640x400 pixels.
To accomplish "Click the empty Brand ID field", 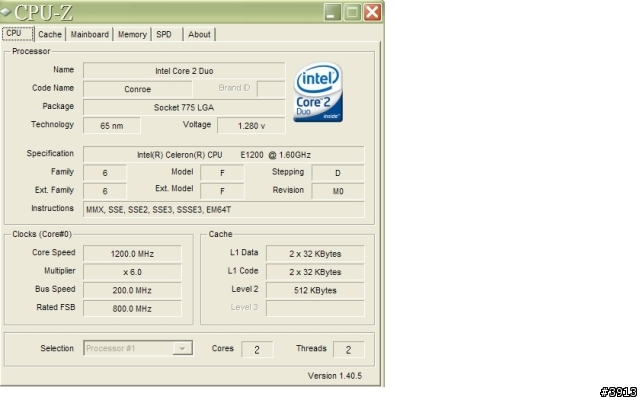I will 271,89.
